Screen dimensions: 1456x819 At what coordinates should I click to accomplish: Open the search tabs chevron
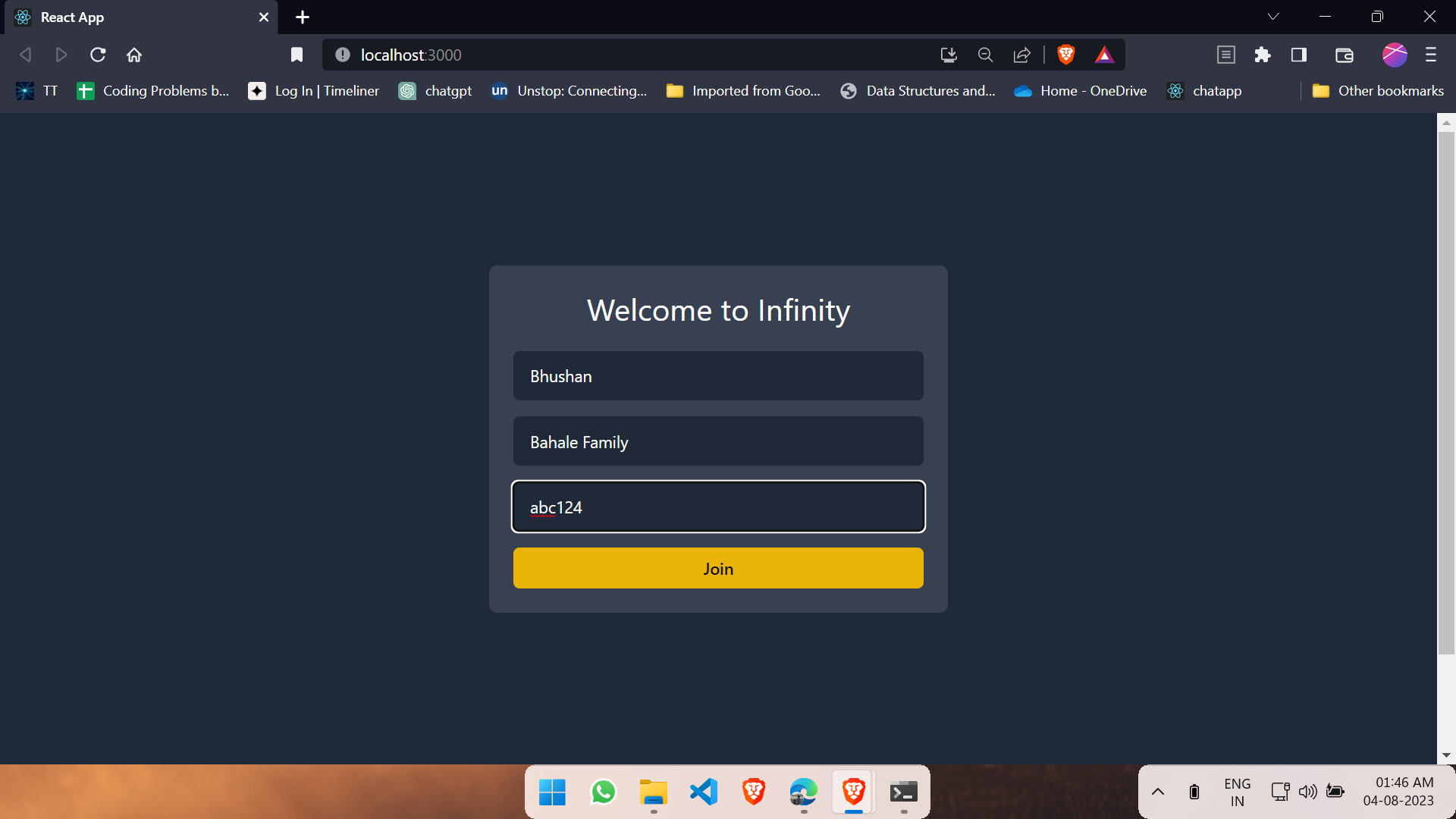click(1273, 16)
